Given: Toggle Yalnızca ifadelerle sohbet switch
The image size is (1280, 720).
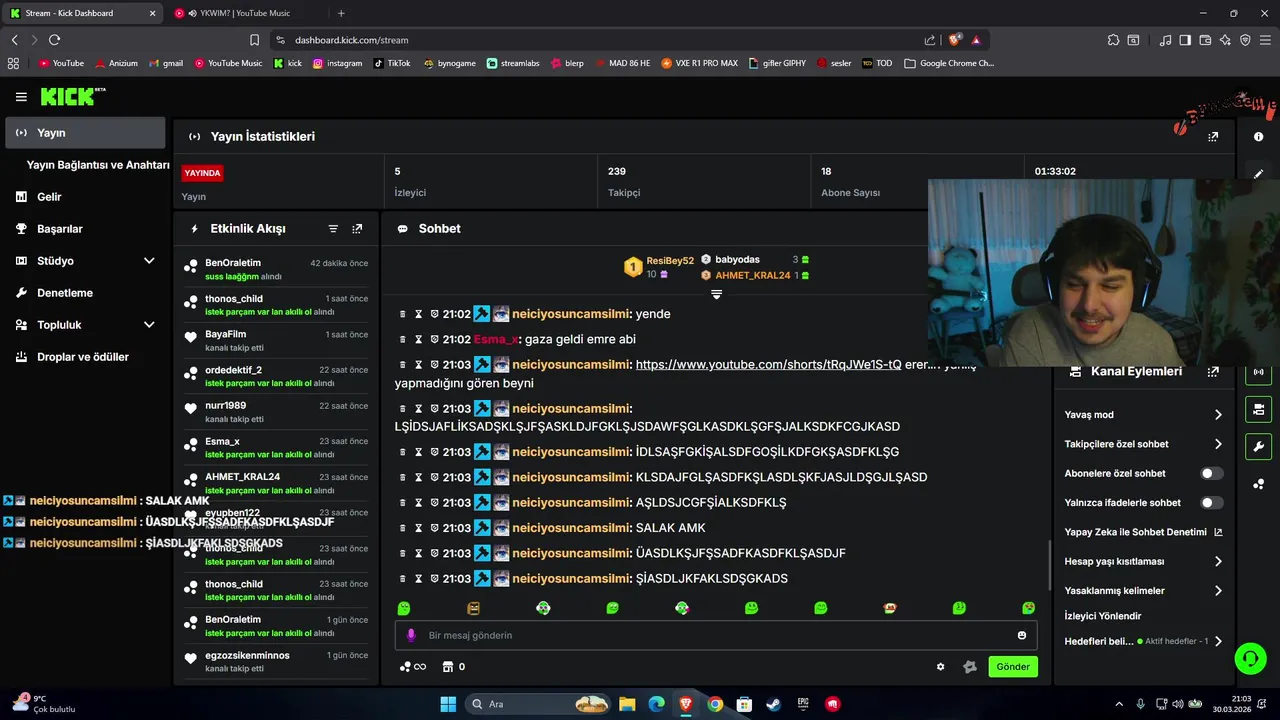Looking at the screenshot, I should (x=1211, y=503).
